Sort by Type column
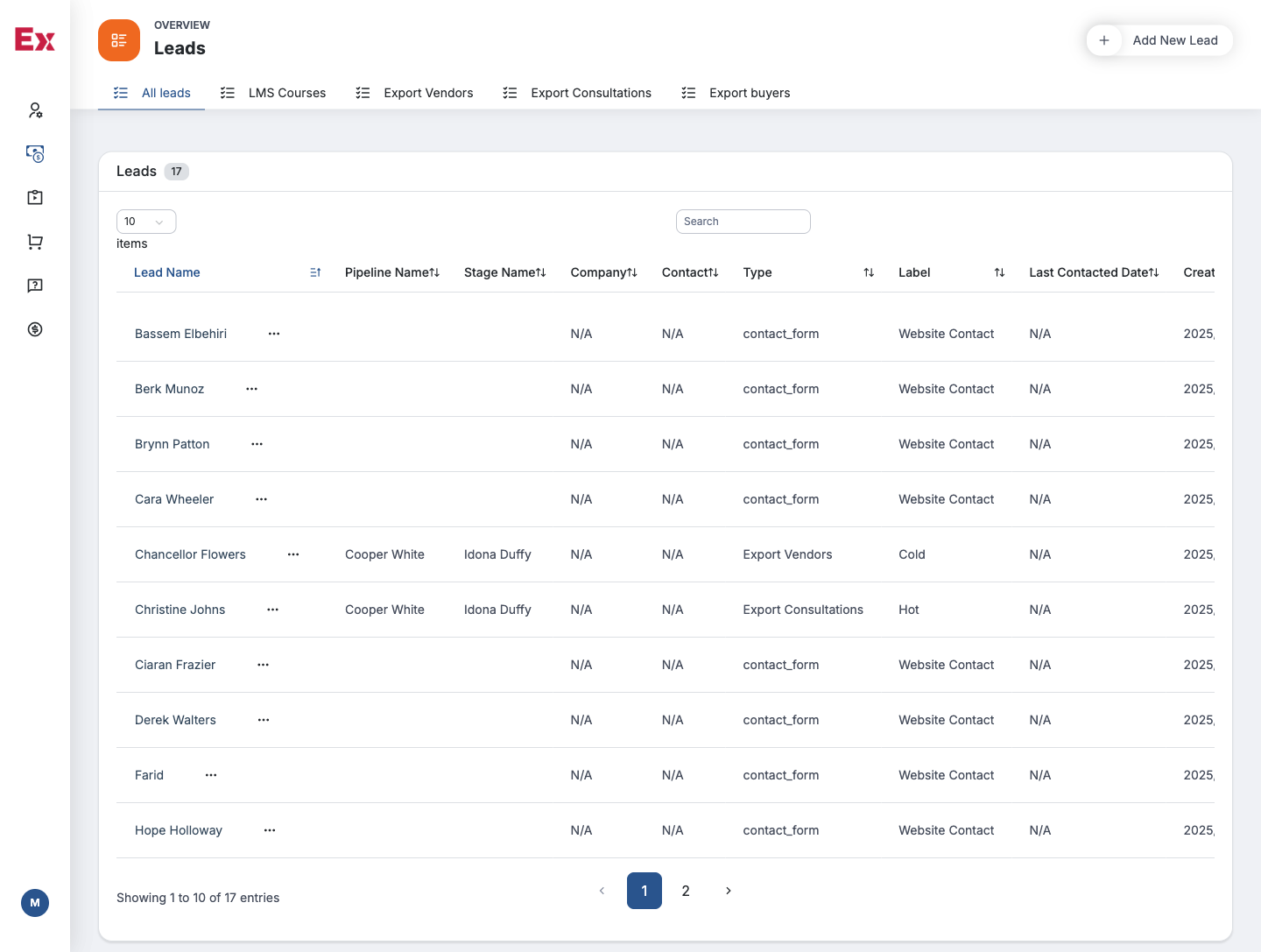 click(869, 272)
